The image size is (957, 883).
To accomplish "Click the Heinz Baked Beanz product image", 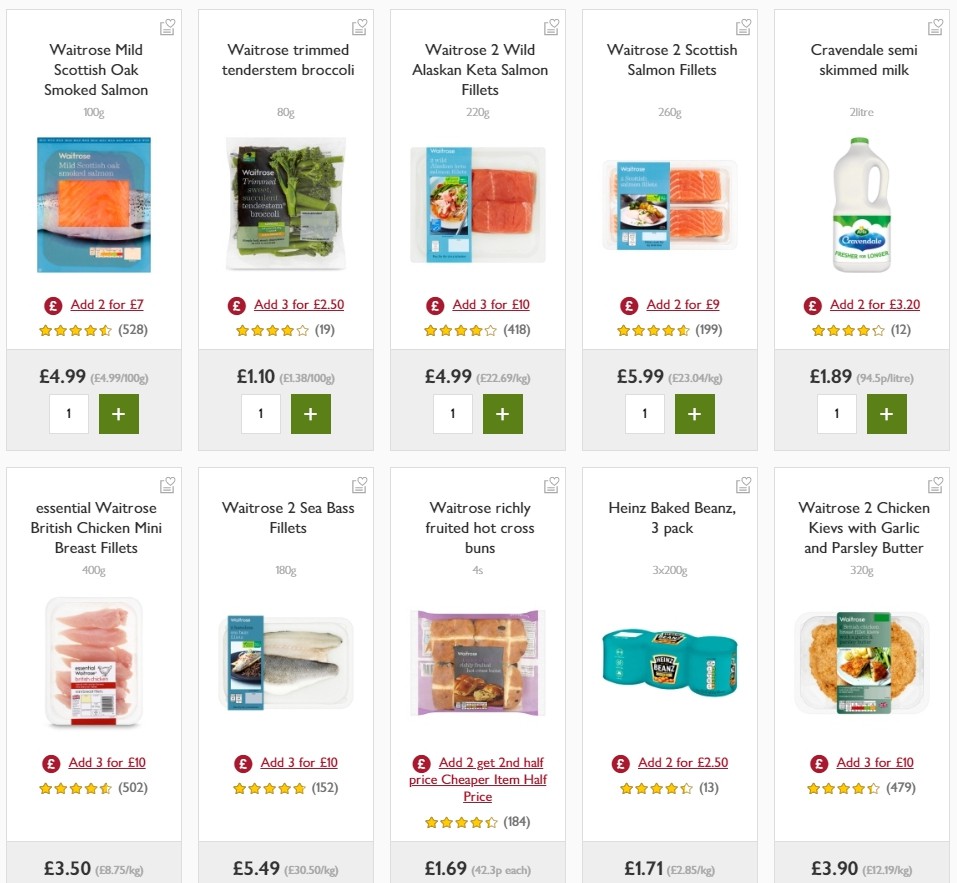I will (669, 661).
